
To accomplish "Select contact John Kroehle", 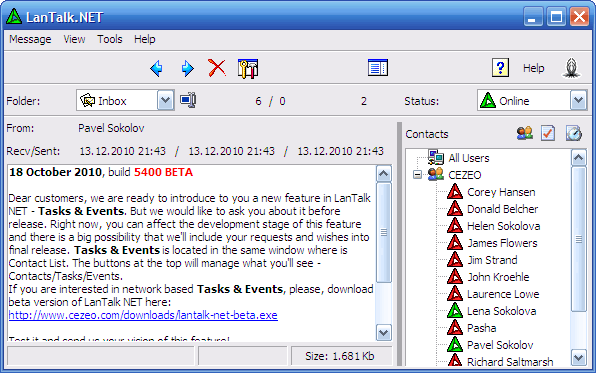I will (x=498, y=277).
